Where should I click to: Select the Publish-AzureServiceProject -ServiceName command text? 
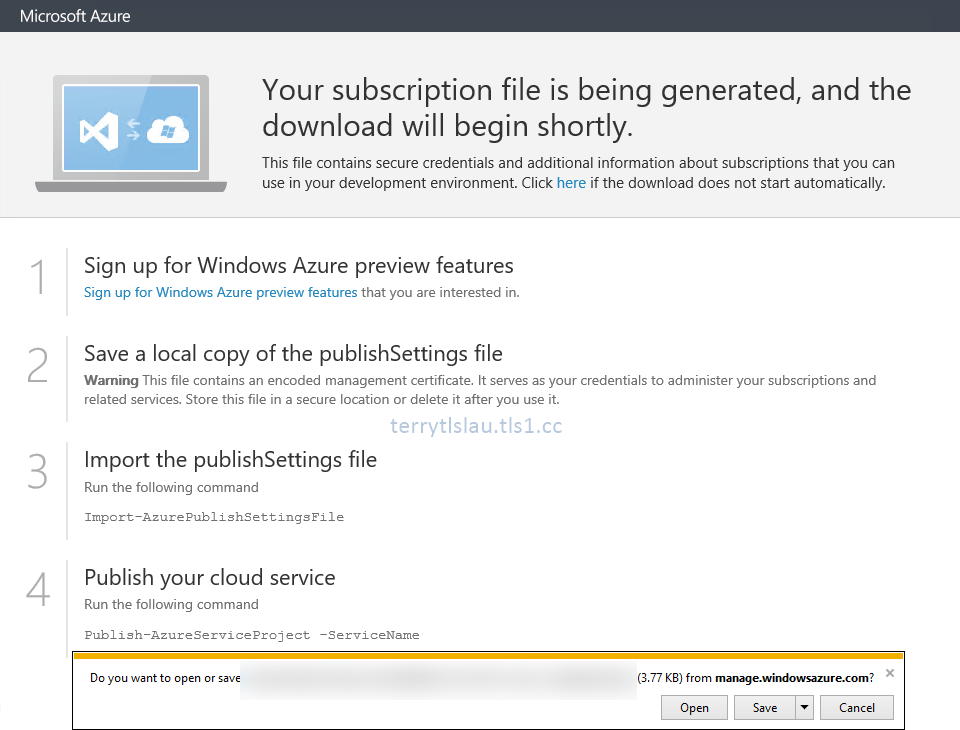click(x=252, y=635)
